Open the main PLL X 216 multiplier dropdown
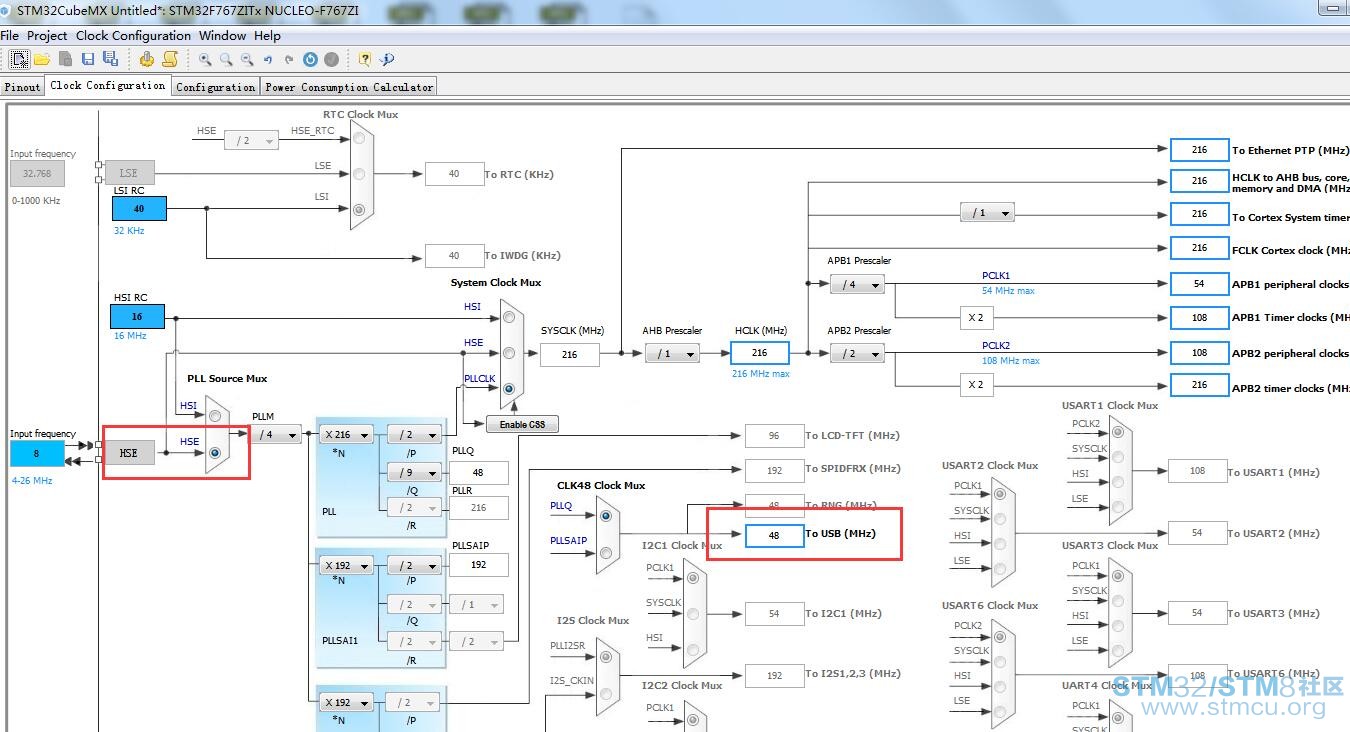 [x=347, y=435]
